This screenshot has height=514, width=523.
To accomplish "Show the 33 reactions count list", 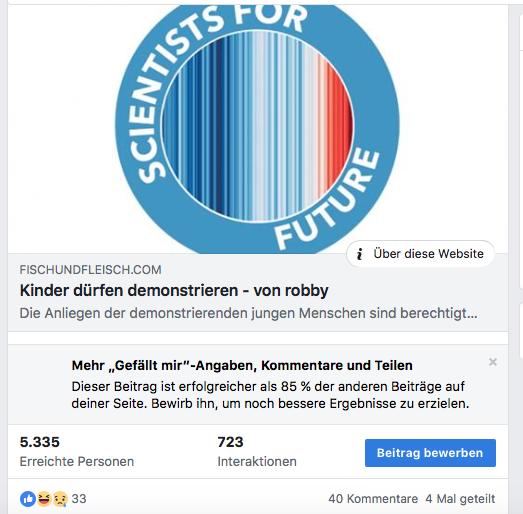I will point(79,499).
